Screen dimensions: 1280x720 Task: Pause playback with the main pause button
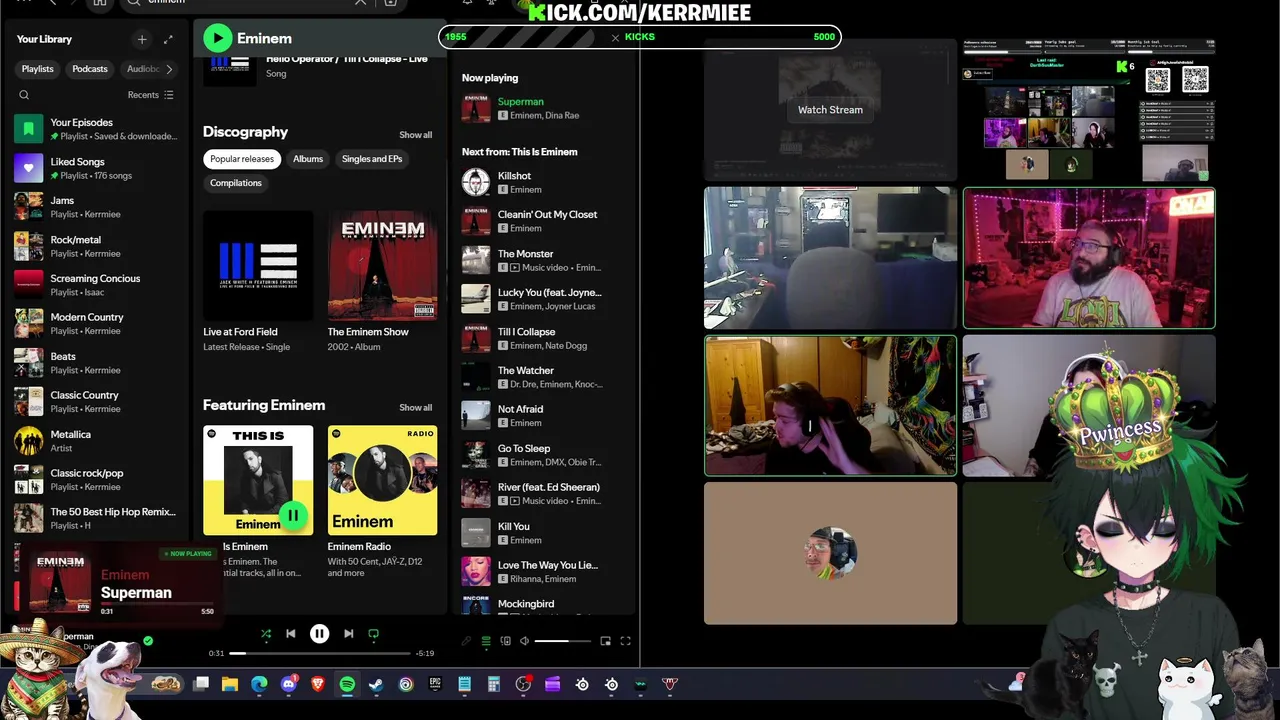319,633
